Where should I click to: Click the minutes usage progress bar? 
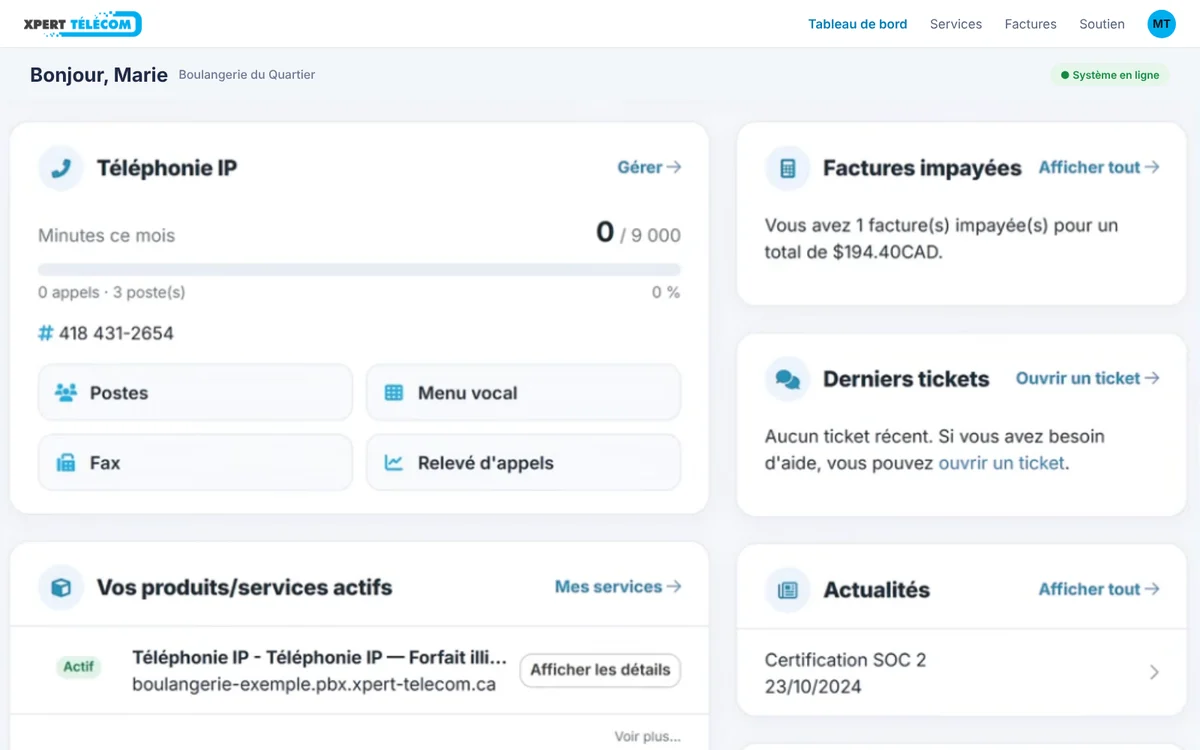click(x=359, y=269)
